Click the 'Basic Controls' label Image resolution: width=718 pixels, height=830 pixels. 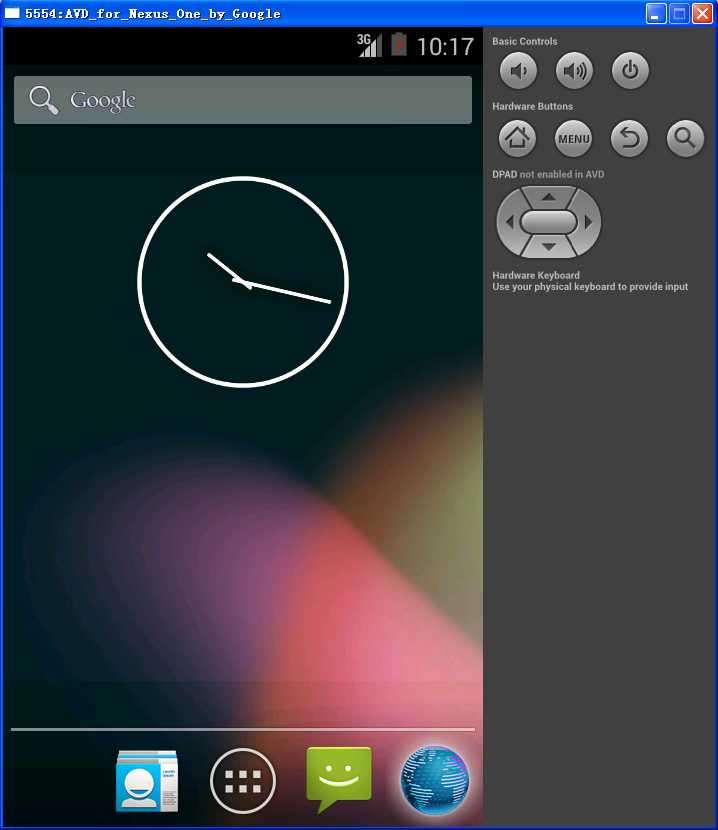(x=525, y=41)
